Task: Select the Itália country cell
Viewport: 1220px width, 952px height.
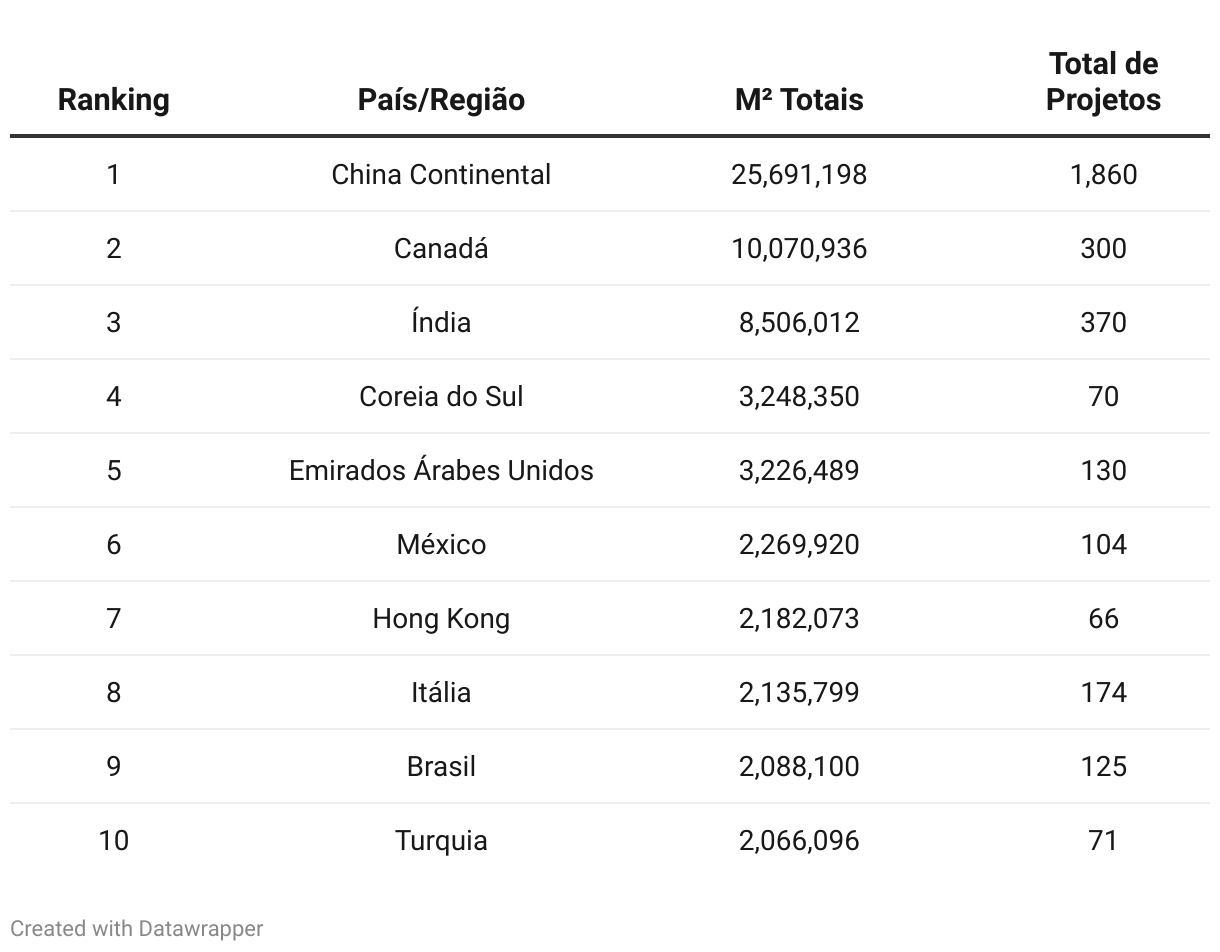Action: coord(441,692)
